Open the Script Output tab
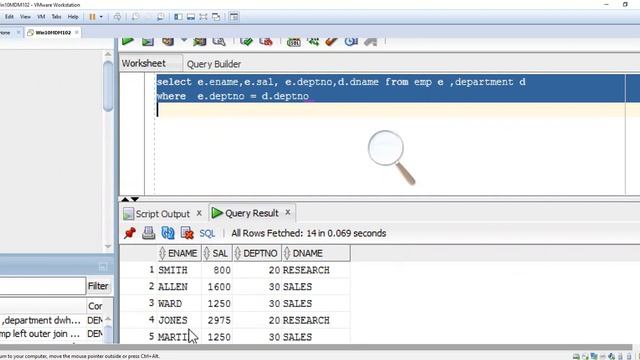The width and height of the screenshot is (640, 360). coord(162,213)
